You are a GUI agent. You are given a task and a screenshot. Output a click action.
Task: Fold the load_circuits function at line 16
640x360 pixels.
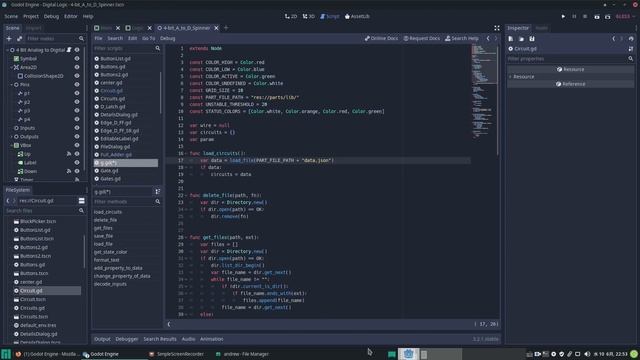click(186, 153)
